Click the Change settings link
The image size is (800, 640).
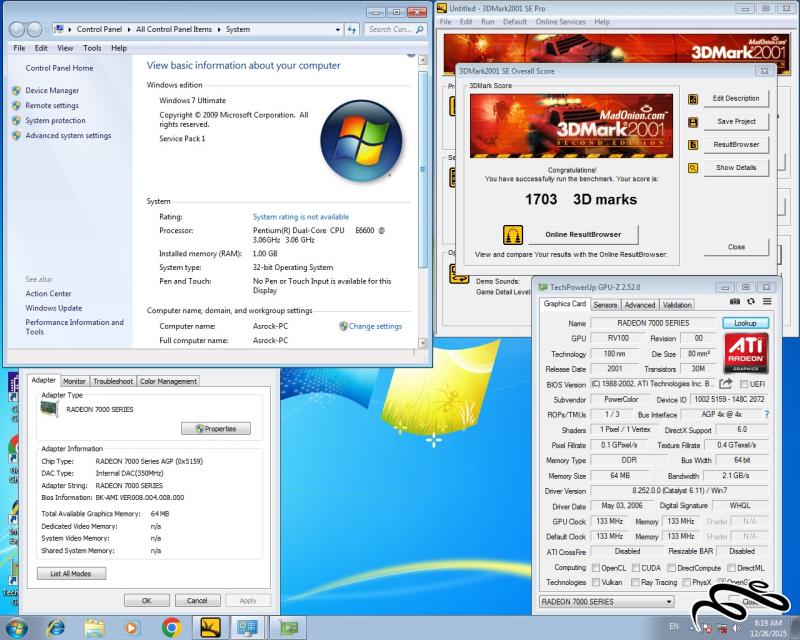pyautogui.click(x=375, y=326)
